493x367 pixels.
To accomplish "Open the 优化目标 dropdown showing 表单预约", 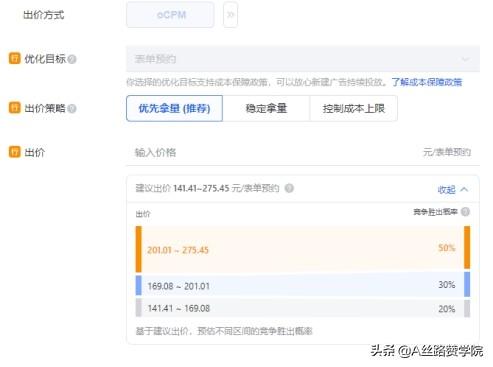I will (303, 59).
